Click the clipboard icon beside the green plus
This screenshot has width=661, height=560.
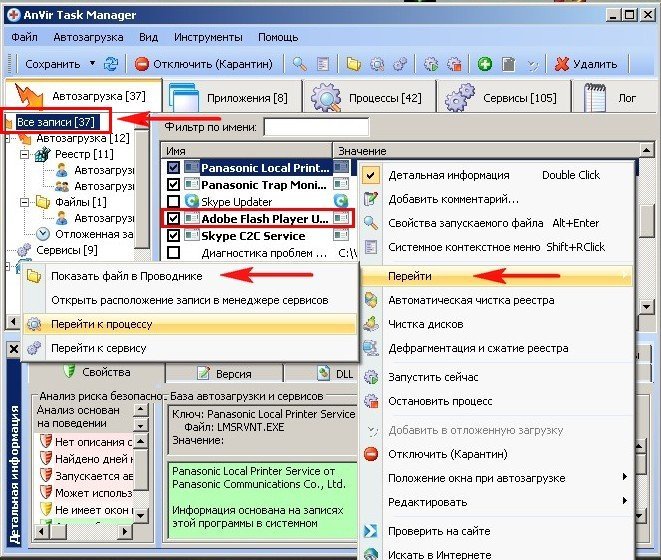pos(508,64)
